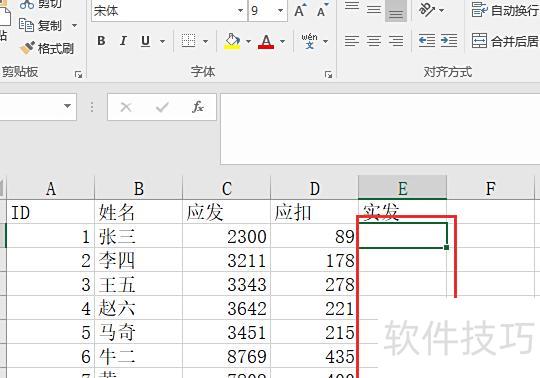
Task: Open borders dropdown arrow
Action: click(x=206, y=41)
